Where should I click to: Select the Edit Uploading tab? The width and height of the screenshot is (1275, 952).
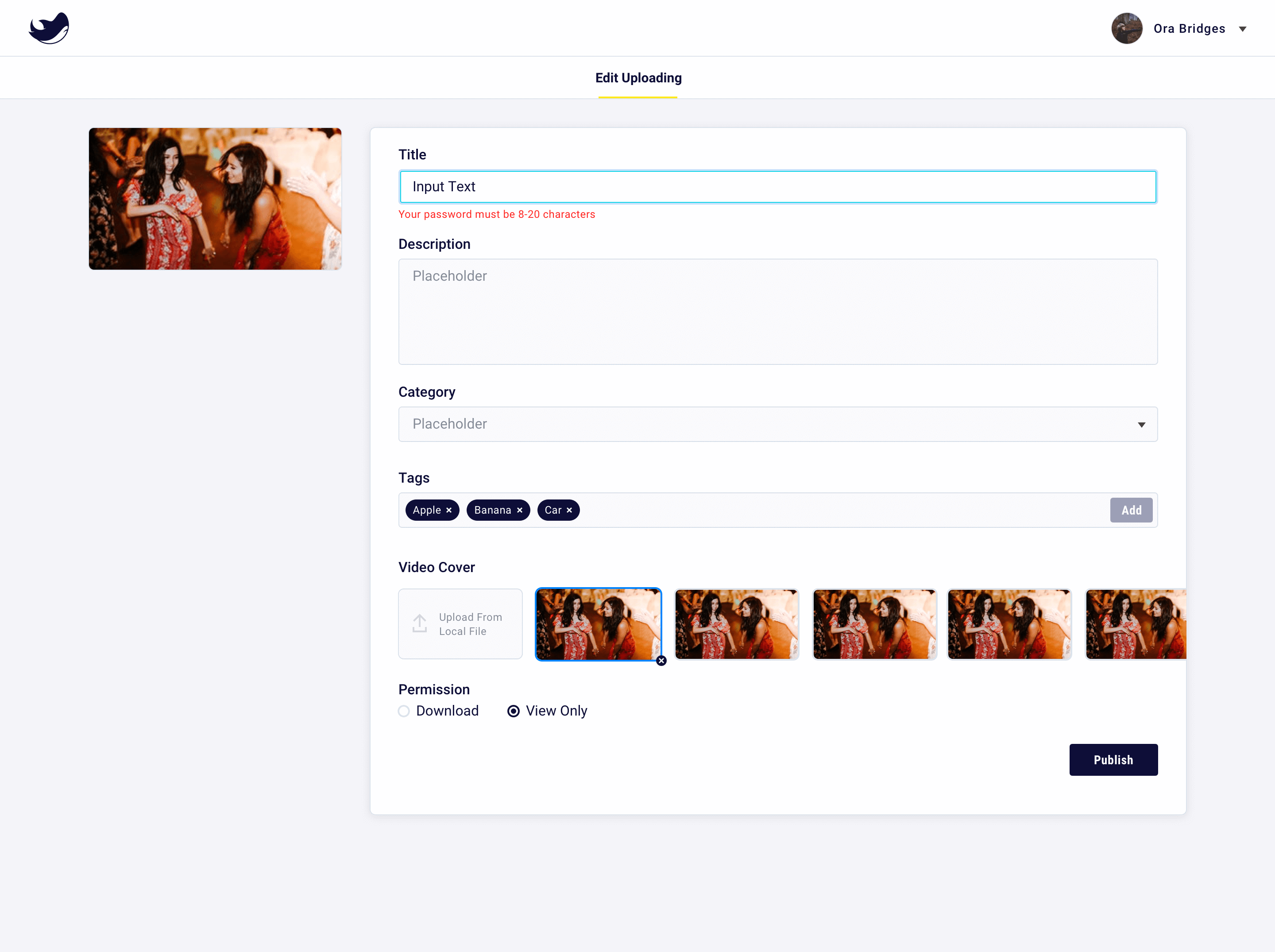(x=638, y=78)
